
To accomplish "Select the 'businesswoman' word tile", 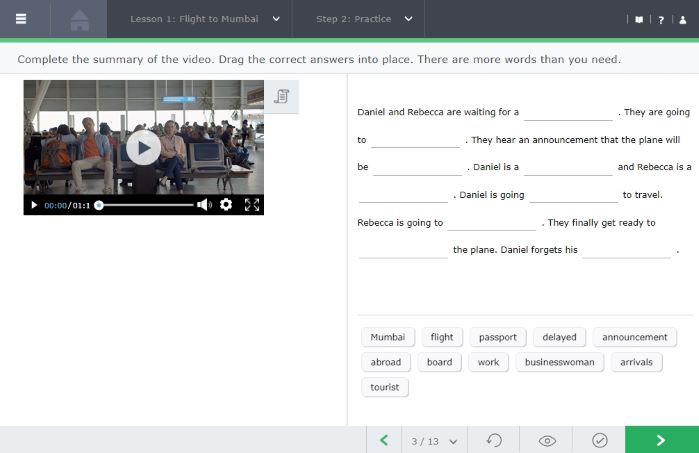I will coord(559,362).
